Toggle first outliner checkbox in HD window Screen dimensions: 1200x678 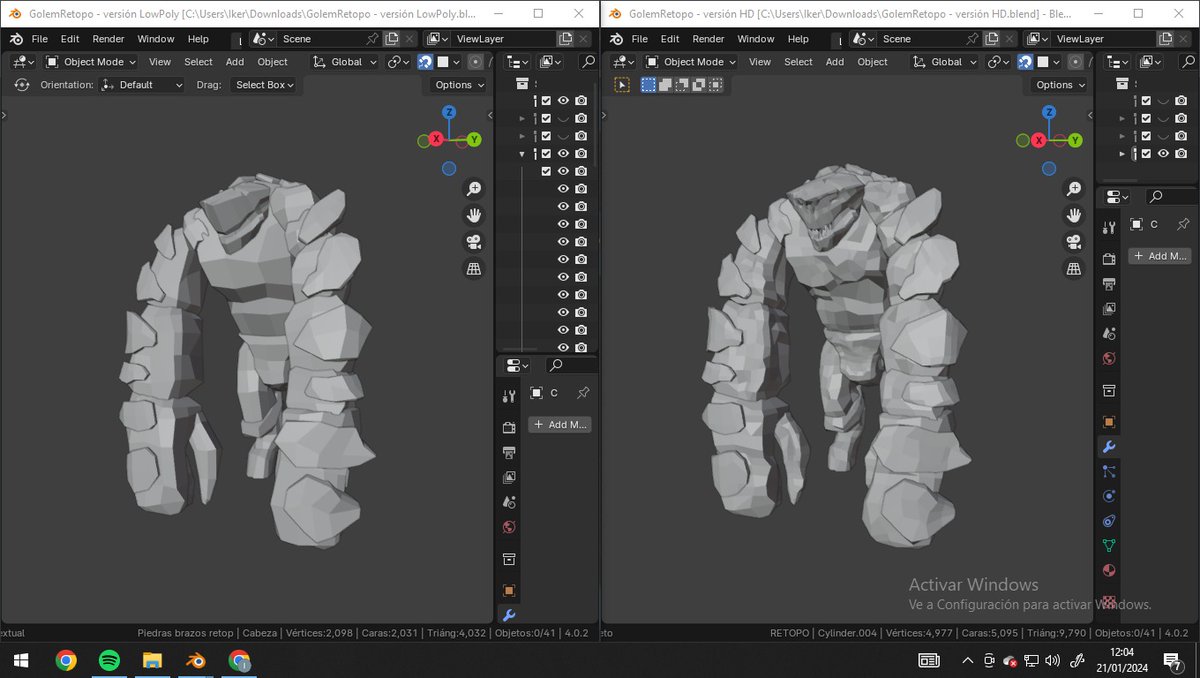[1146, 101]
